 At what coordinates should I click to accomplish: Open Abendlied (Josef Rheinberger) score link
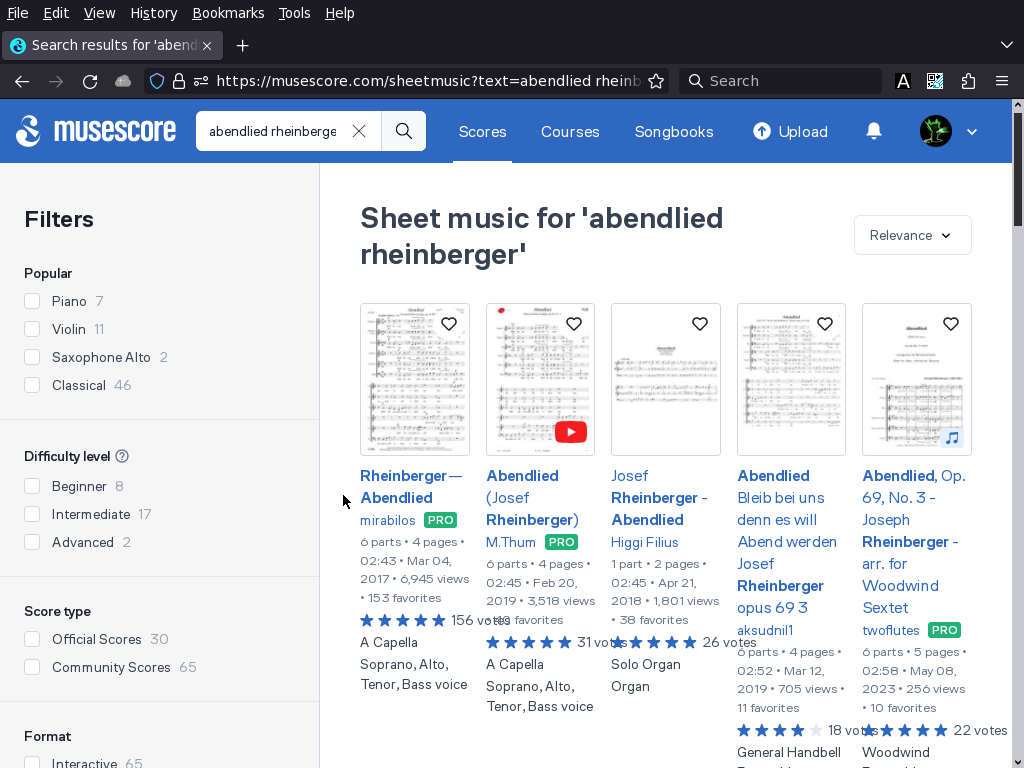click(x=532, y=498)
